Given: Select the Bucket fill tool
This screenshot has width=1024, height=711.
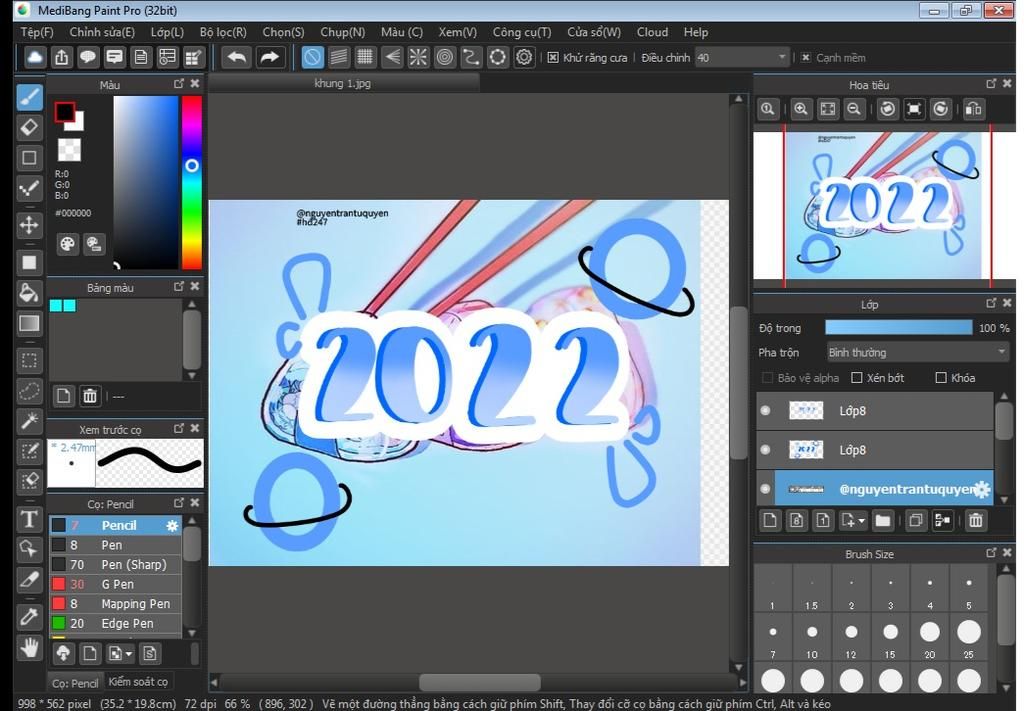Looking at the screenshot, I should click(x=29, y=293).
